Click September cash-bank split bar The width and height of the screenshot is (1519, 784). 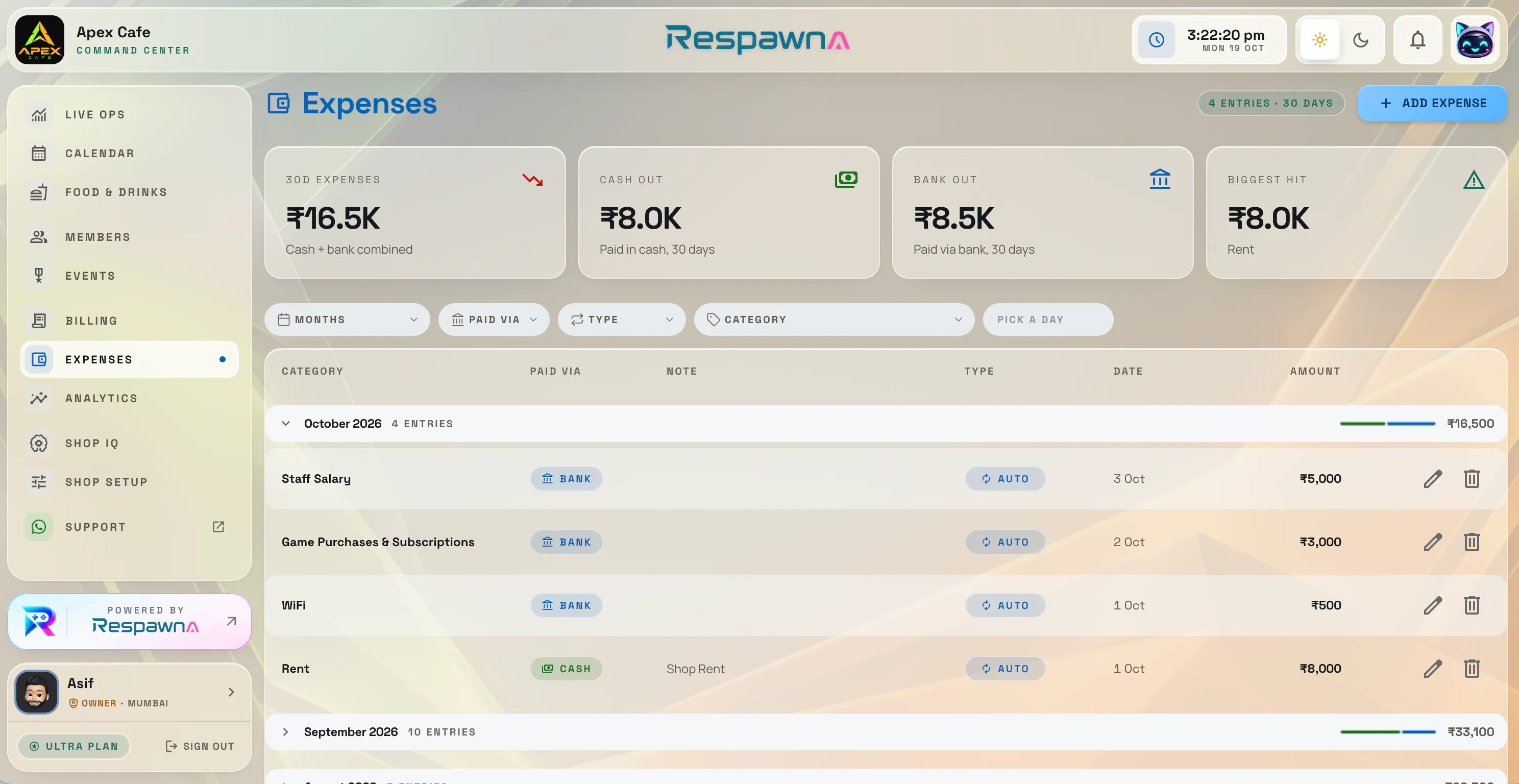[x=1388, y=732]
